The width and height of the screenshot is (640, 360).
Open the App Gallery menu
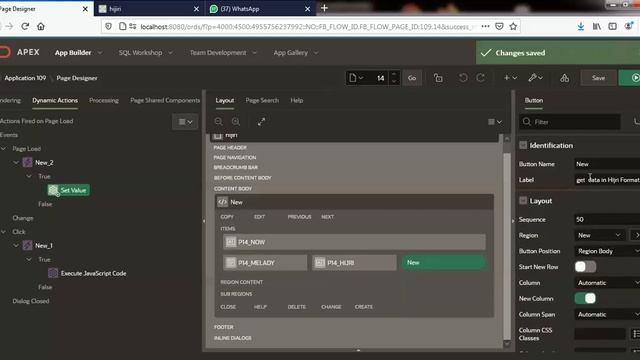(291, 53)
